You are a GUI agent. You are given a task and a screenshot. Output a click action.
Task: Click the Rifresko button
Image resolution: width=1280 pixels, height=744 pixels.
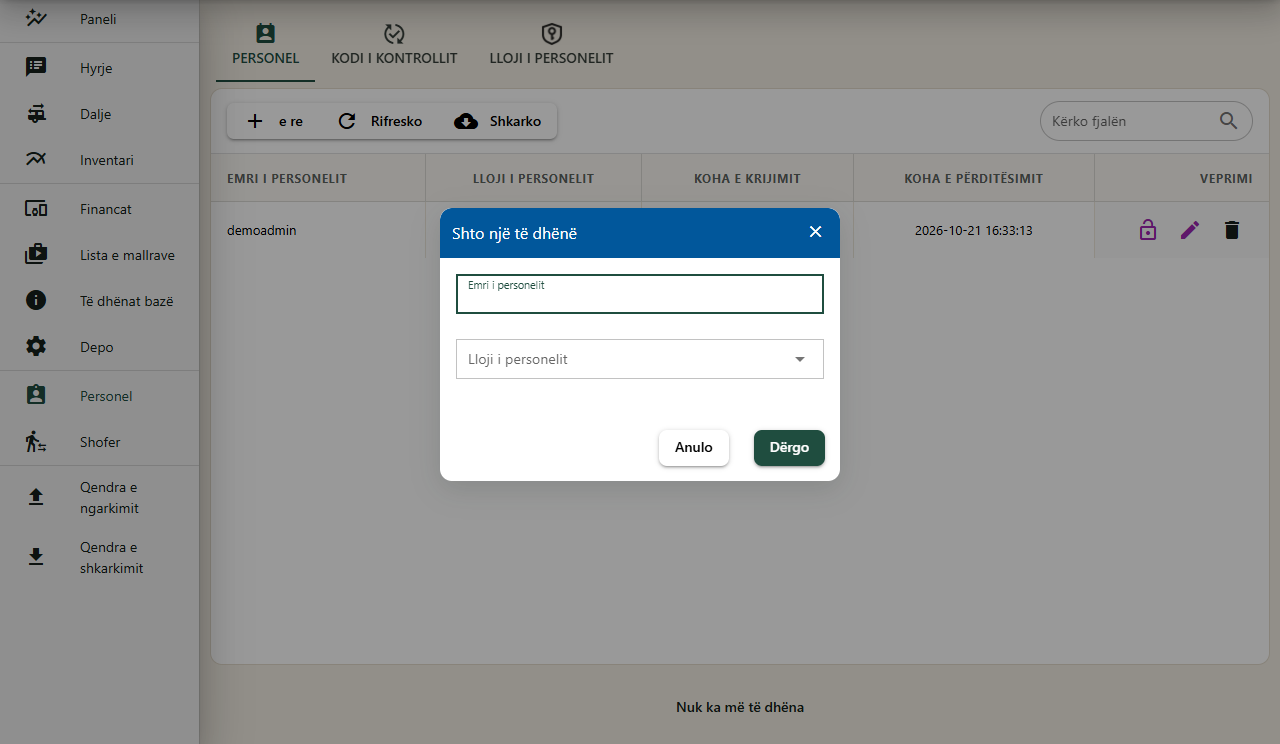[379, 121]
